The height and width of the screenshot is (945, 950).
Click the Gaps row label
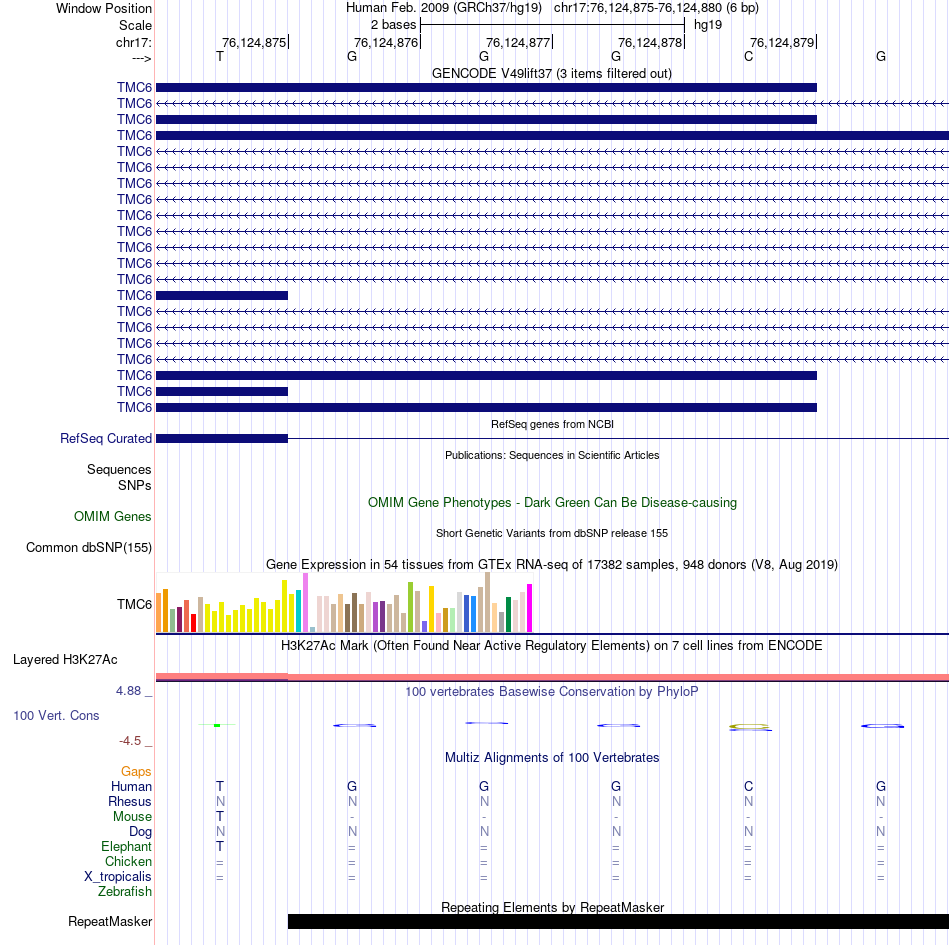click(136, 771)
